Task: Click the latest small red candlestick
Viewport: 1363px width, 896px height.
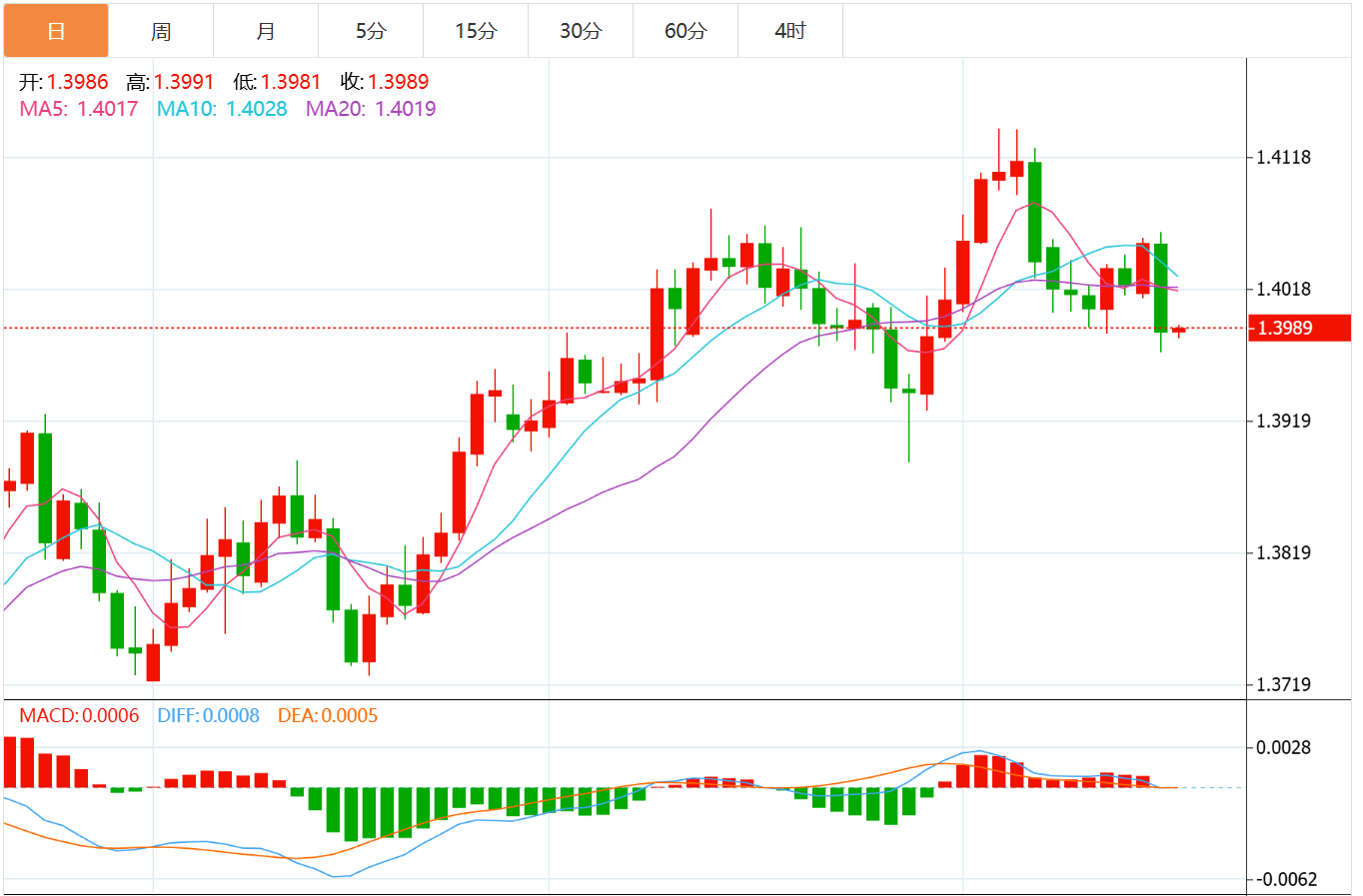Action: coord(1179,330)
